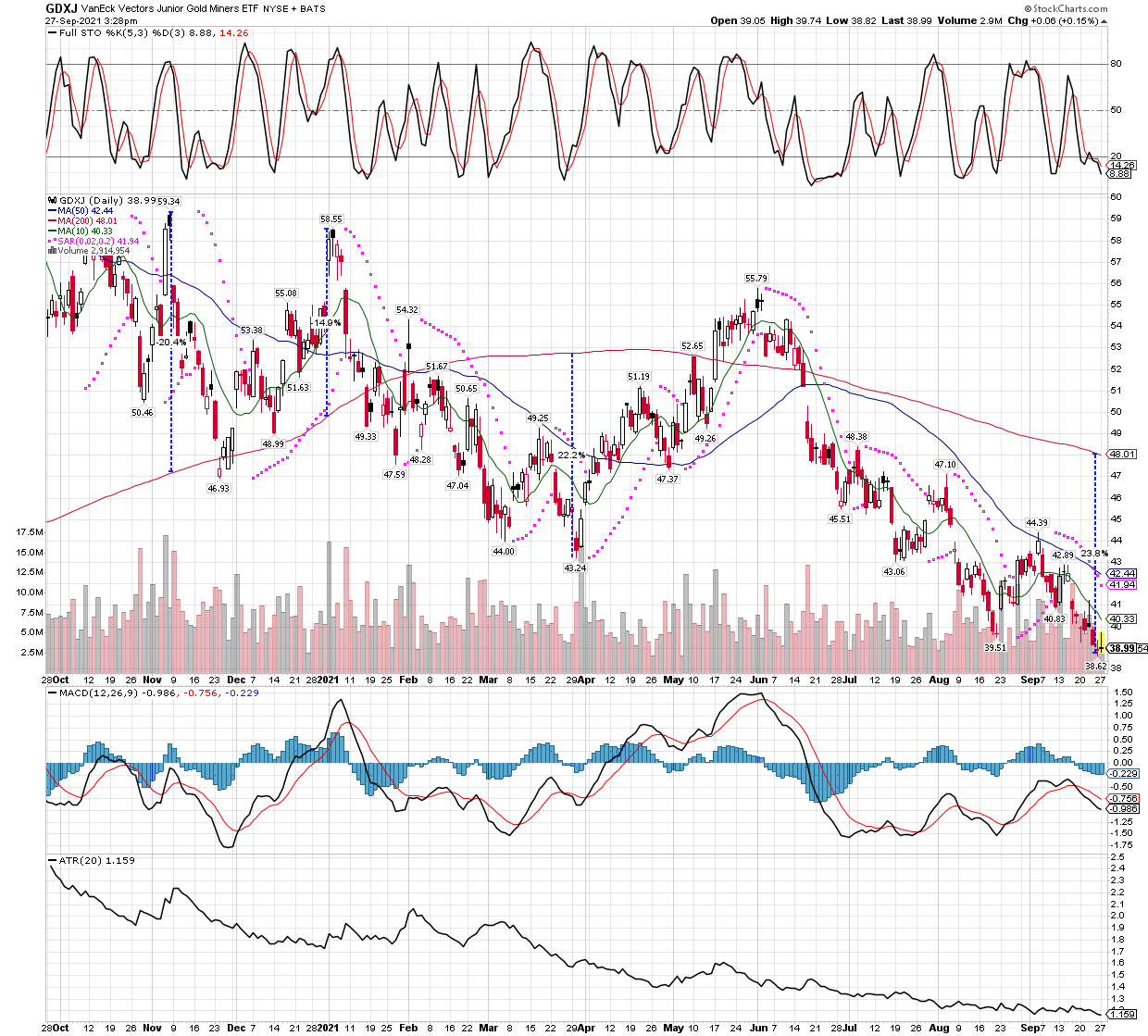This screenshot has height=1036, width=1148.
Task: Click the 58.55 peak price label
Action: 331,219
